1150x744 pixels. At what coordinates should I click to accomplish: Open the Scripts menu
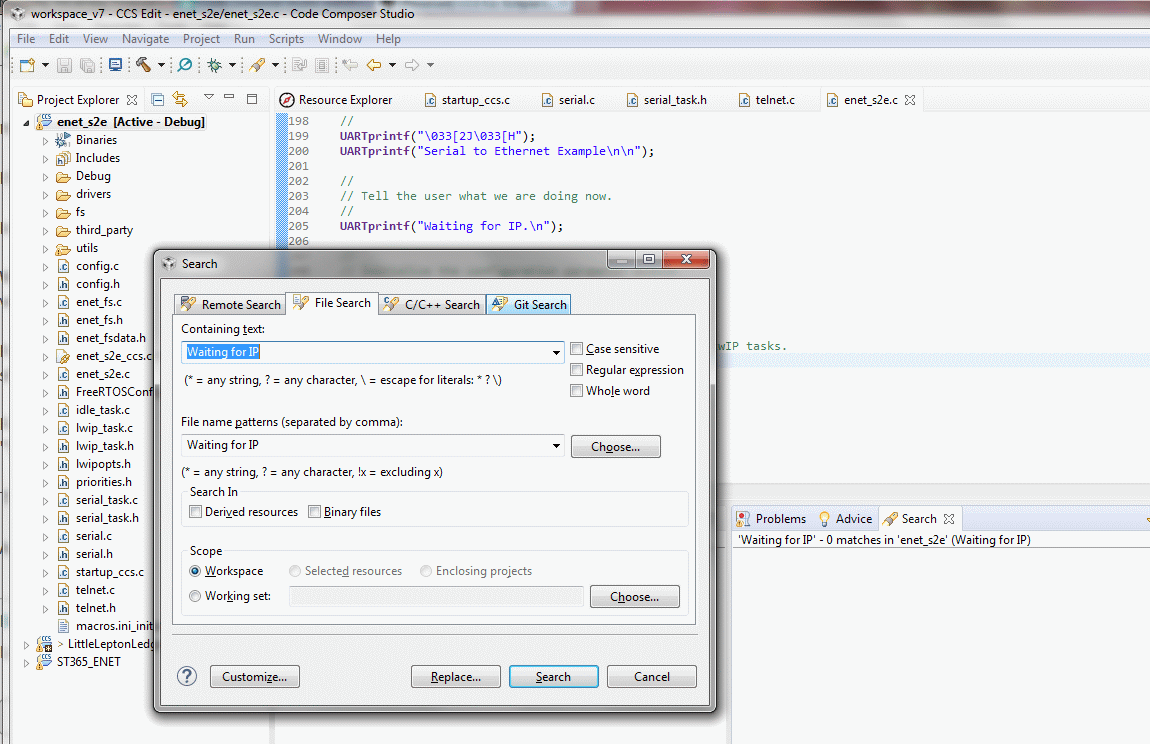[x=286, y=39]
